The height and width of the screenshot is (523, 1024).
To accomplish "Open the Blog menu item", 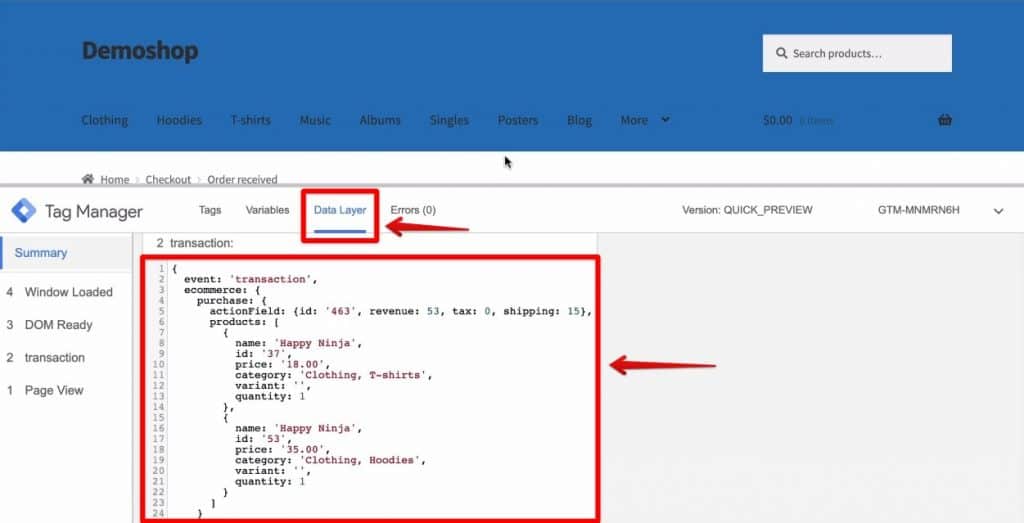I will (579, 120).
